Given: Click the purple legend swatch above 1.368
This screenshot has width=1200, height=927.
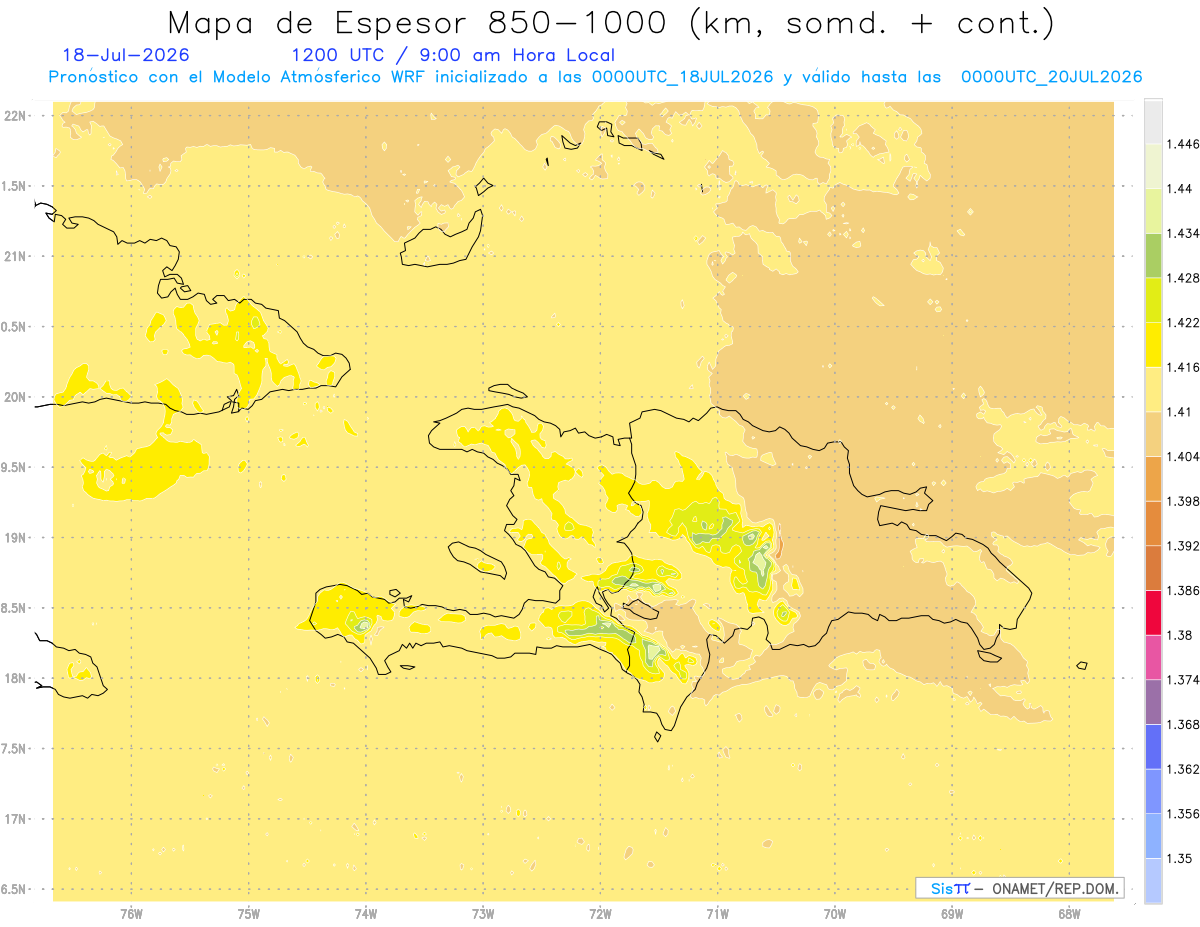Looking at the screenshot, I should coord(1153,702).
